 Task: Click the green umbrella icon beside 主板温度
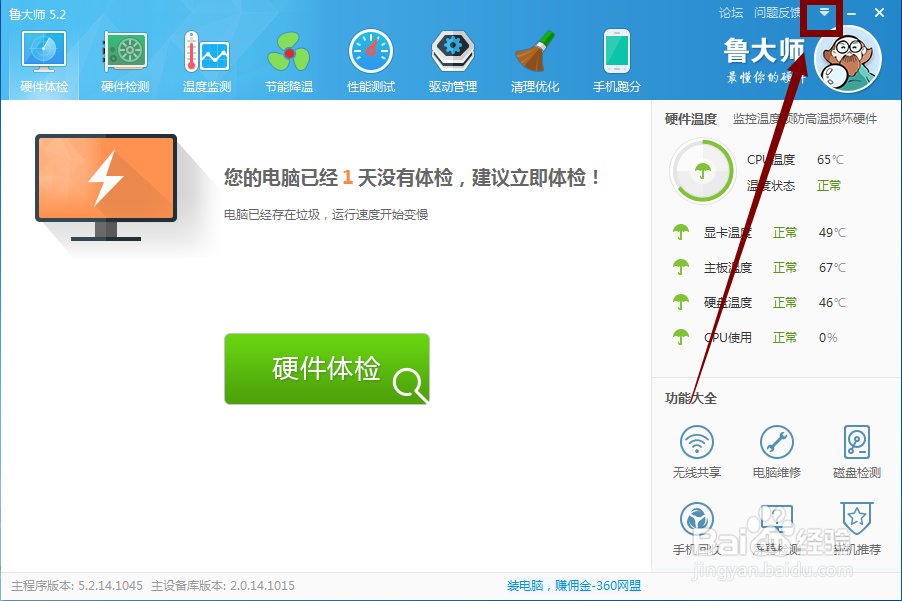click(x=681, y=267)
